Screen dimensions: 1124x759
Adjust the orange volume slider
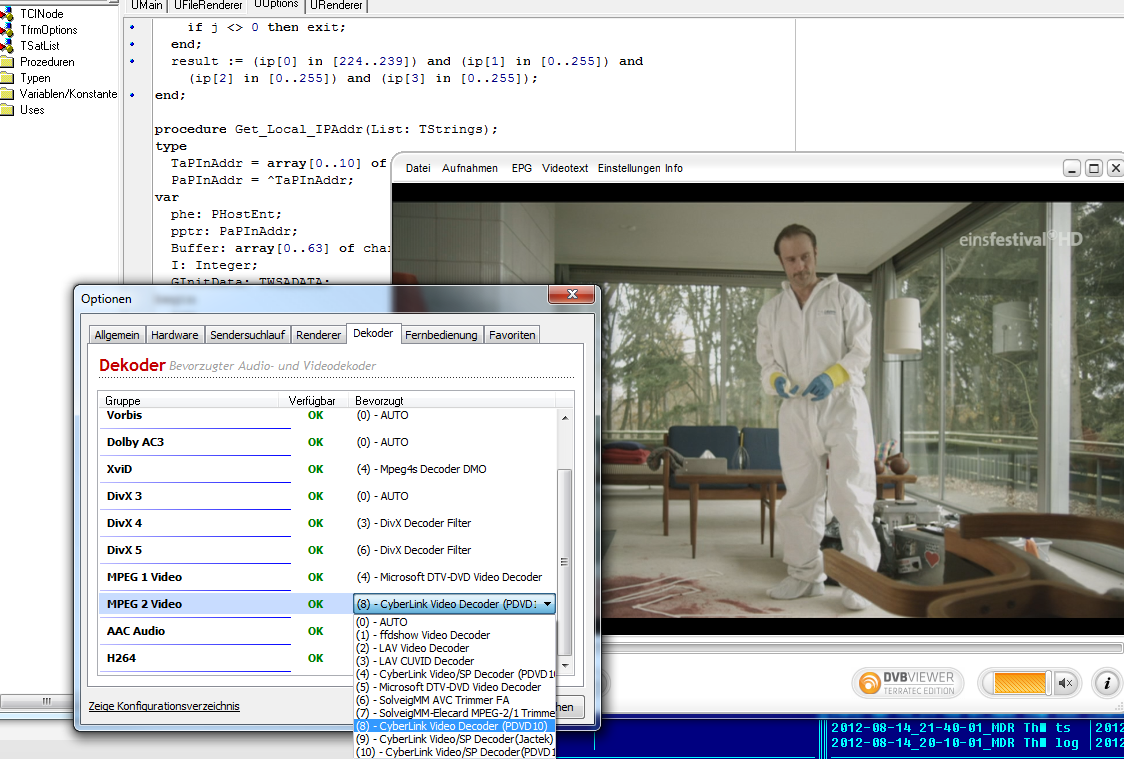tap(1019, 683)
